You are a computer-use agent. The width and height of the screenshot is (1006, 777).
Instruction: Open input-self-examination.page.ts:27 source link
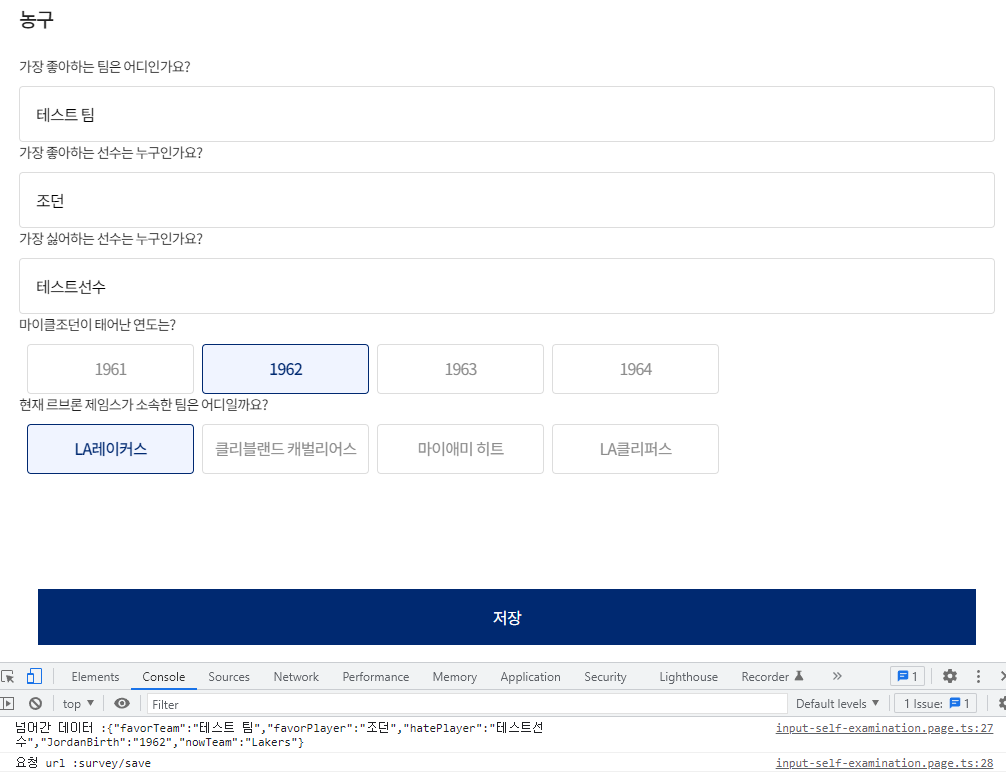[884, 728]
